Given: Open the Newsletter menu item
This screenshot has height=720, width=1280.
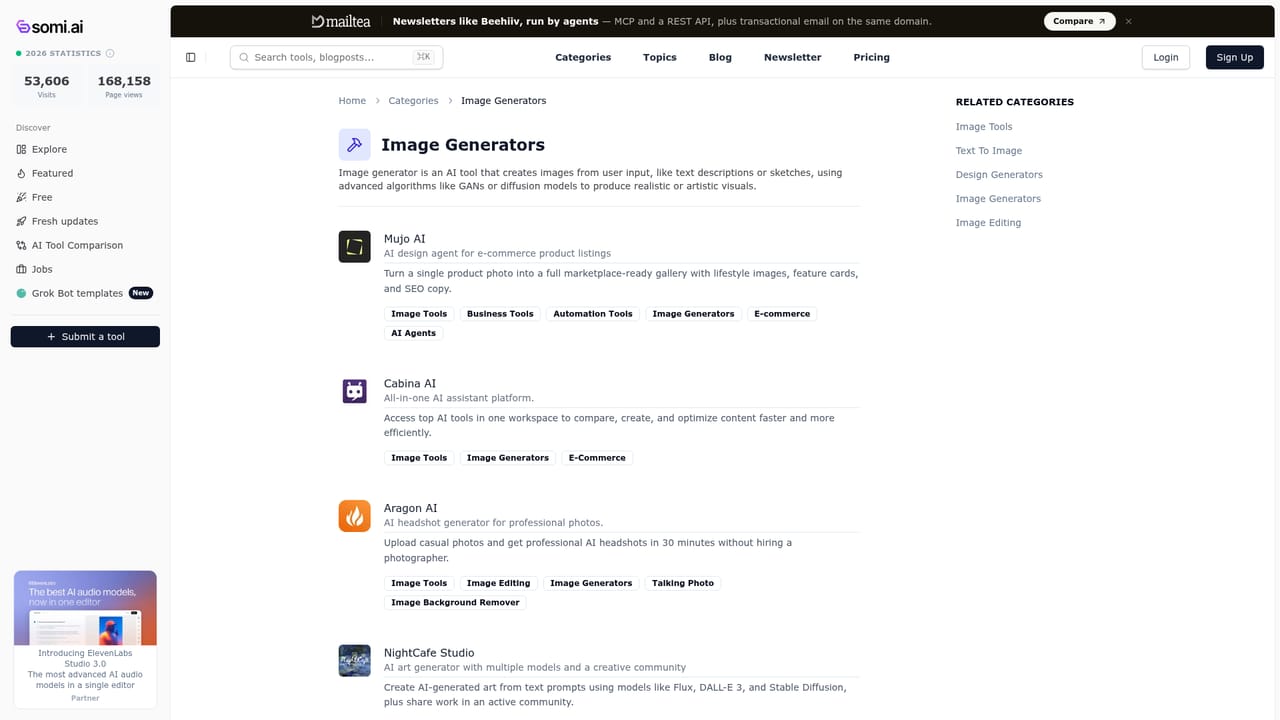Looking at the screenshot, I should (793, 57).
